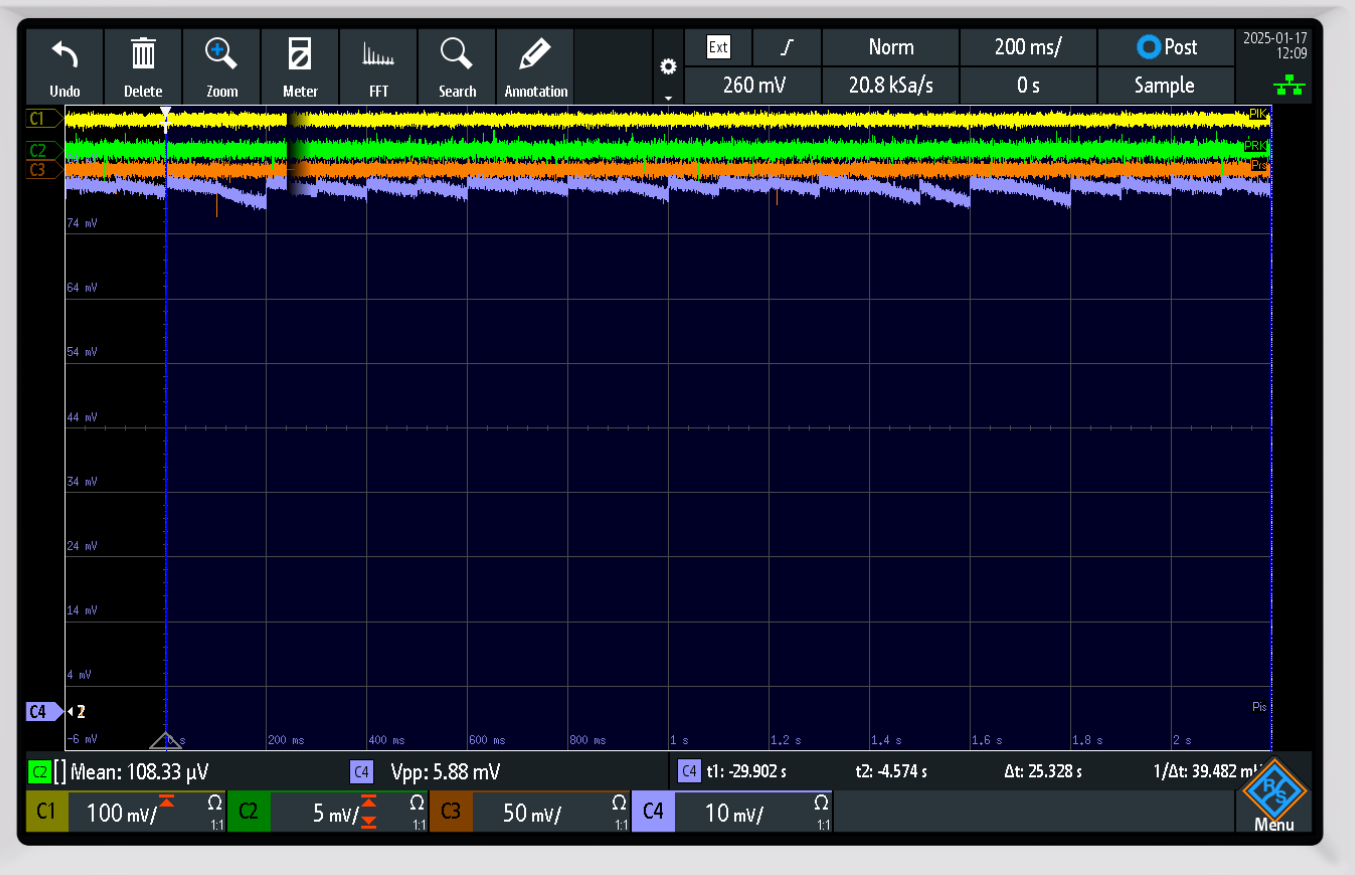Click the 260 mV trigger level field
The image size is (1355, 875).
tap(753, 86)
